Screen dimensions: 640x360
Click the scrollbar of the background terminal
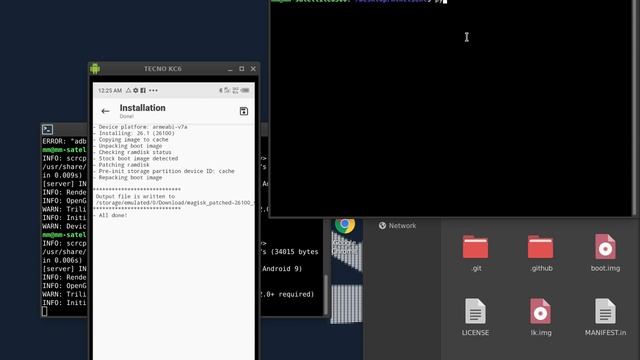326,294
